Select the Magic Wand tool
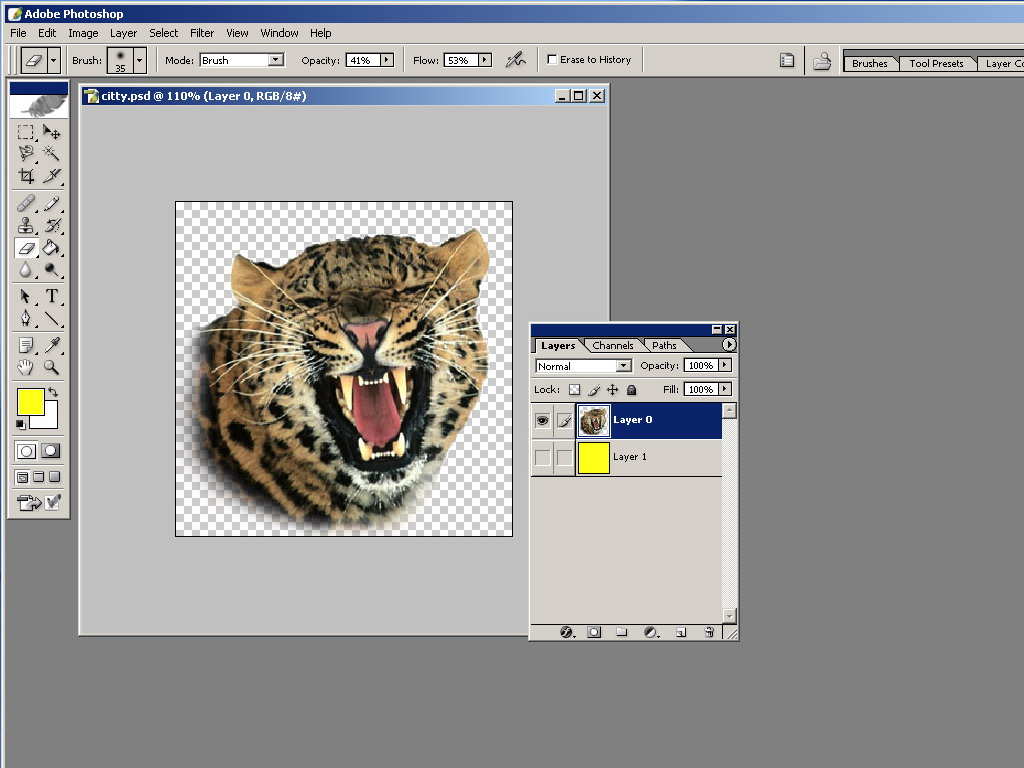The width and height of the screenshot is (1024, 768). [x=51, y=153]
